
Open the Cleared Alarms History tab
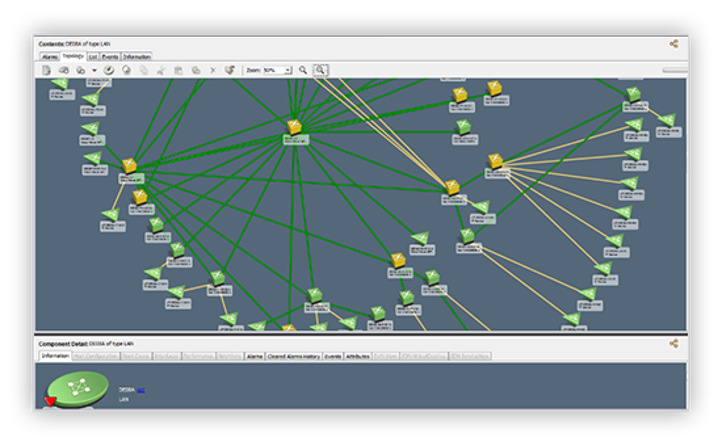click(x=293, y=356)
